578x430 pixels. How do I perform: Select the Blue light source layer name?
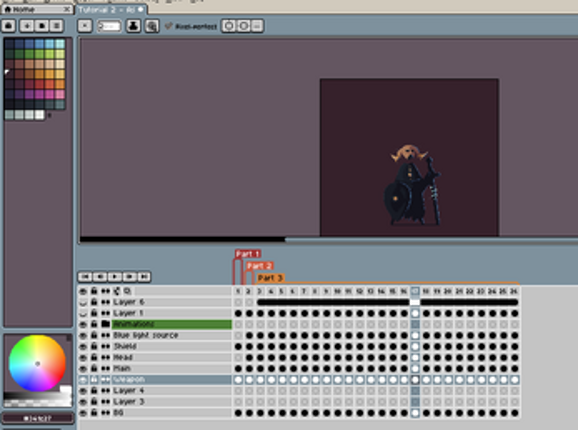(146, 335)
